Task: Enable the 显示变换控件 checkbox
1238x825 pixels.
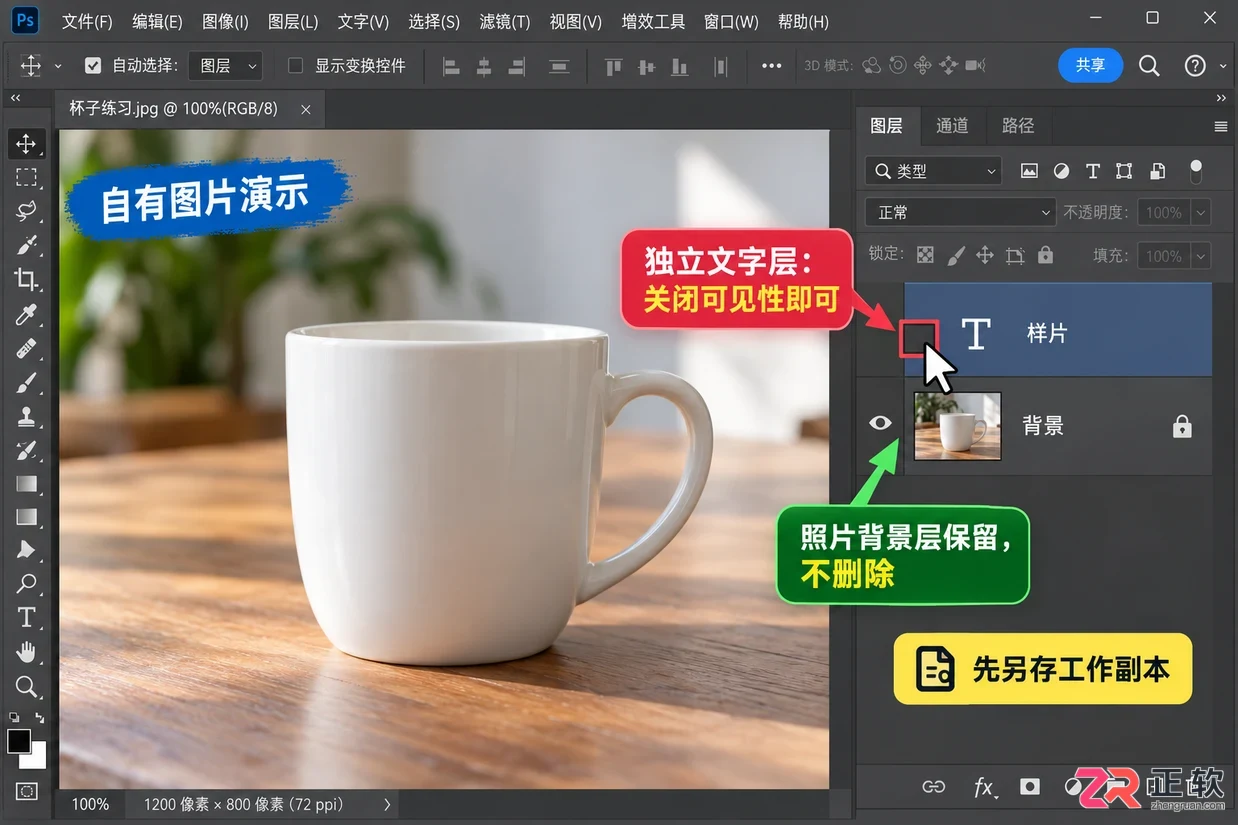Action: [x=295, y=66]
